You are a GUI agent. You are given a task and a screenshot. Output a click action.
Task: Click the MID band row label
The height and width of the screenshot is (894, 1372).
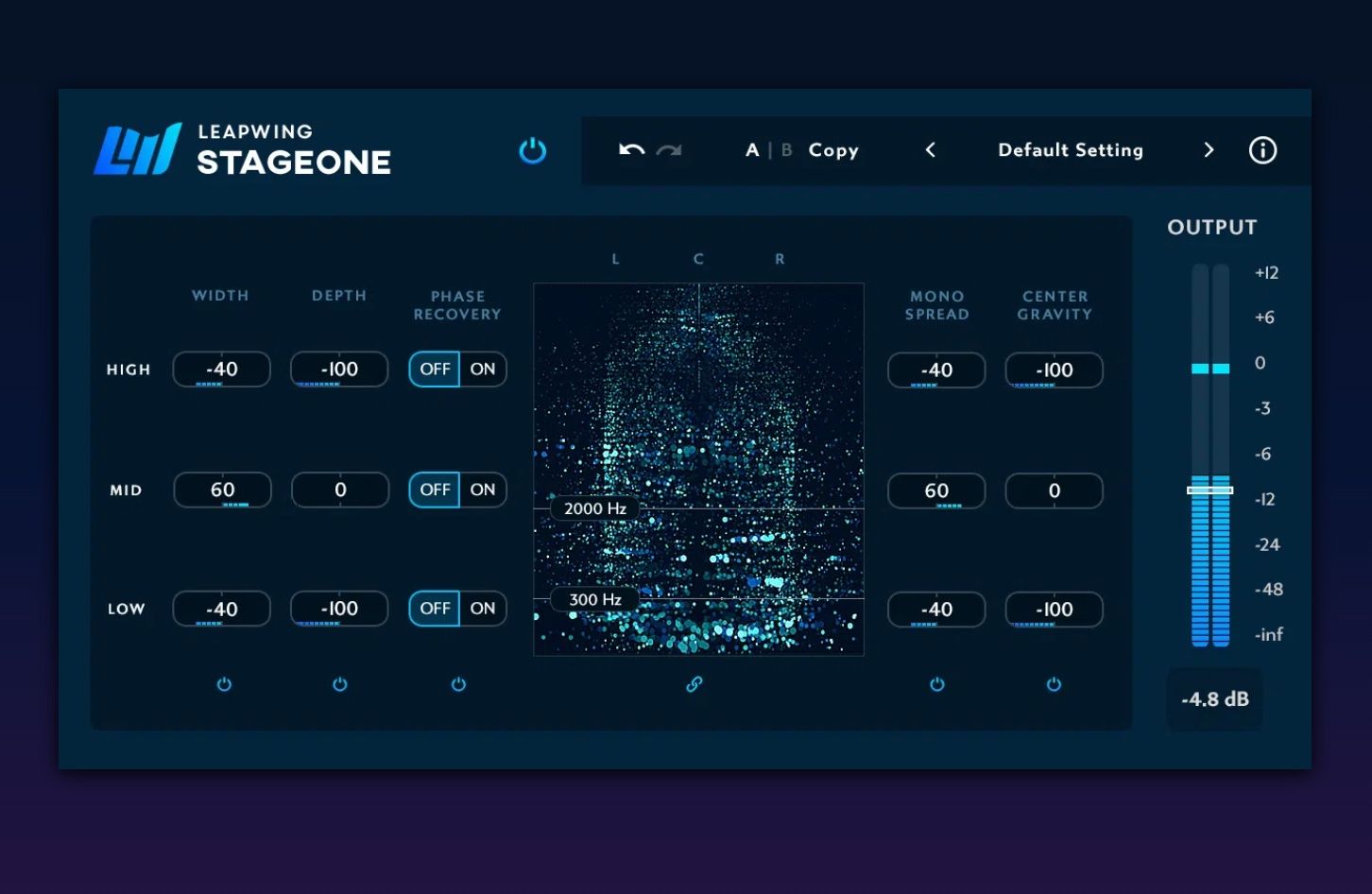(x=126, y=490)
